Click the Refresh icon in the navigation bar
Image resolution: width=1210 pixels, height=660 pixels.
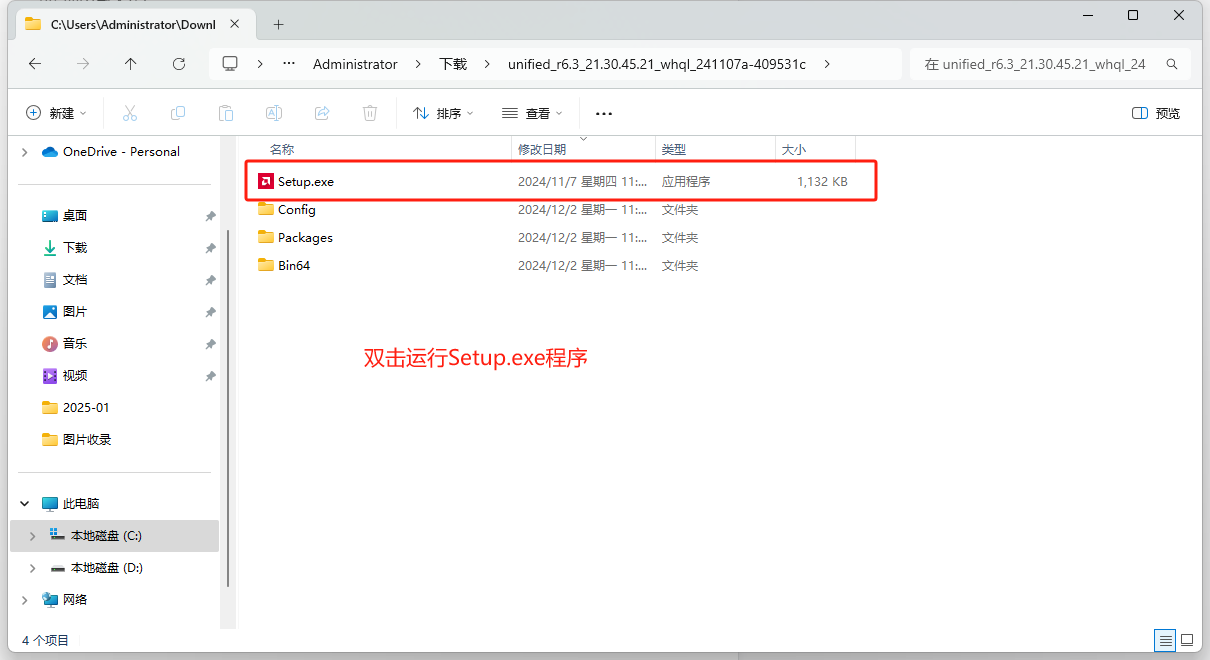(178, 63)
